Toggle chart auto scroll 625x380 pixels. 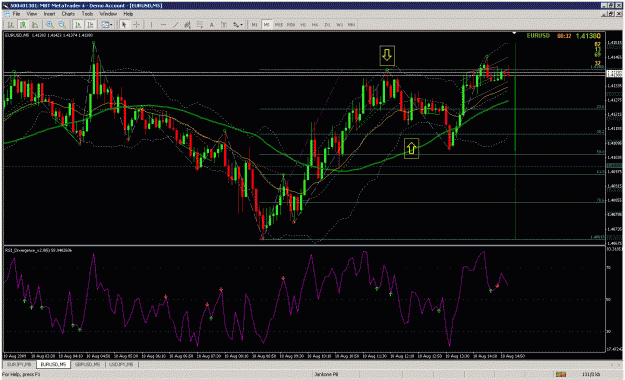click(79, 25)
